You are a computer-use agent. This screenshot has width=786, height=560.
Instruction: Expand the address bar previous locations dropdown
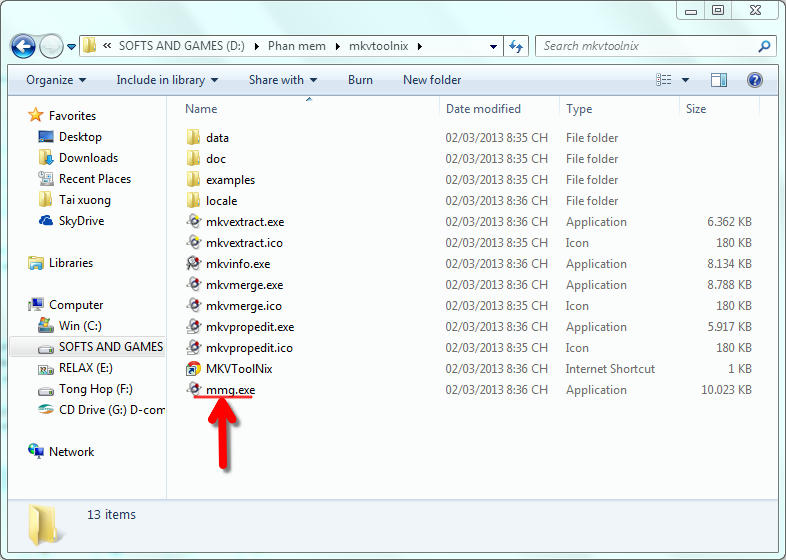493,47
